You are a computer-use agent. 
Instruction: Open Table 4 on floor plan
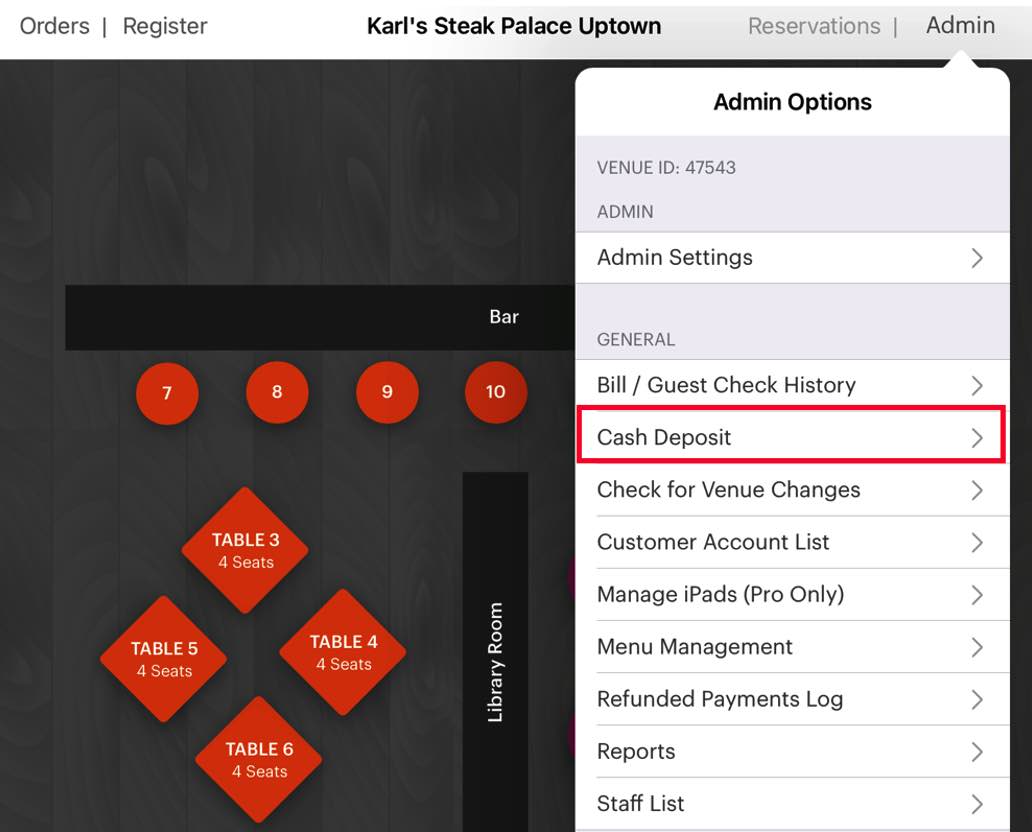point(343,652)
